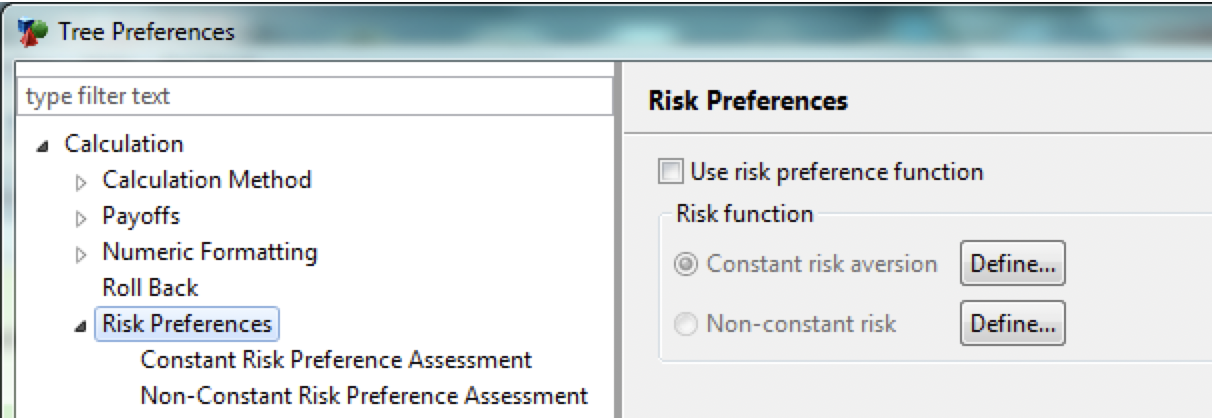
Task: Expand the Calculation Method node arrow
Action: pyautogui.click(x=83, y=181)
